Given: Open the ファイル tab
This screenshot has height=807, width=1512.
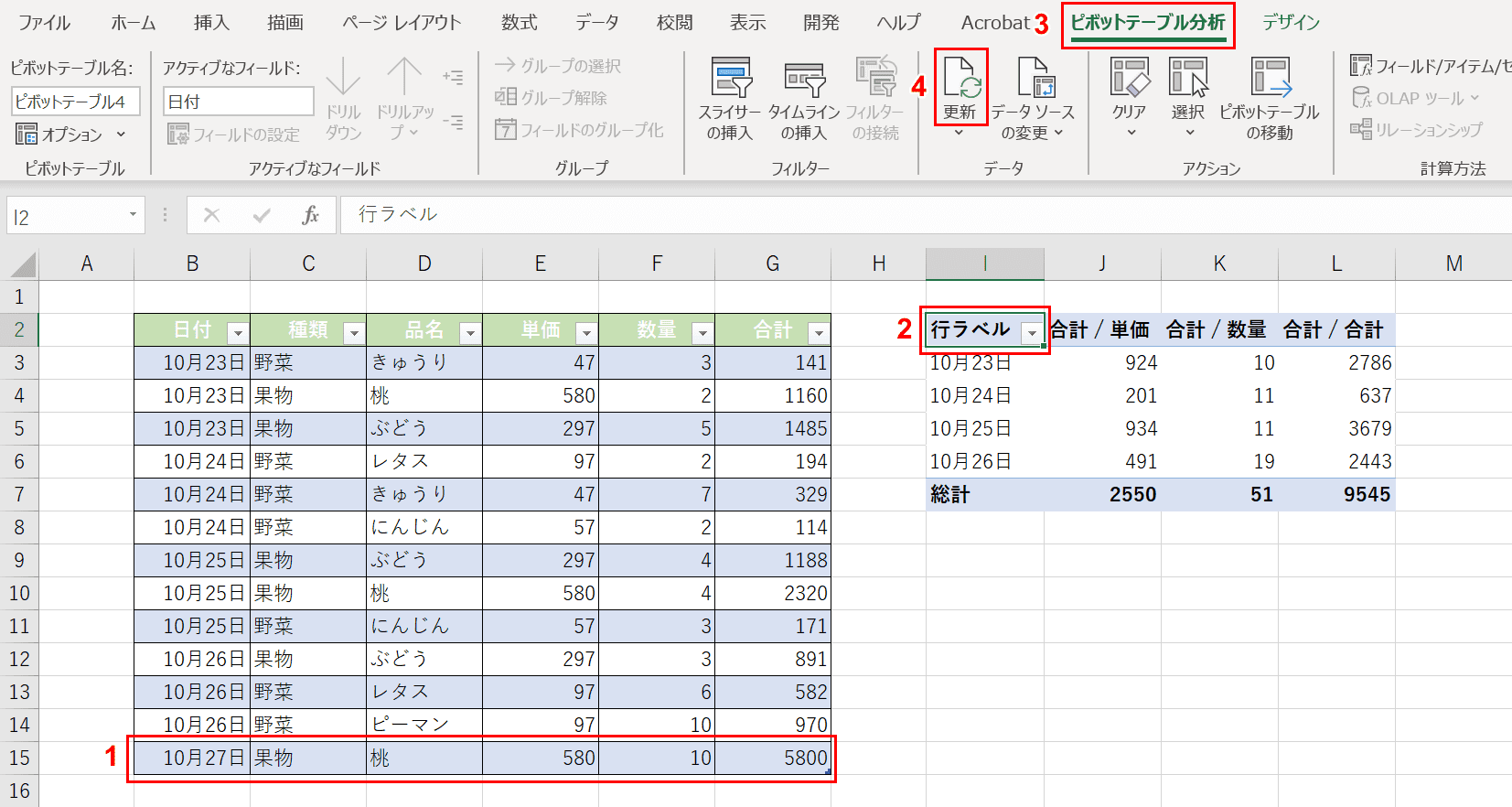Looking at the screenshot, I should 44,23.
